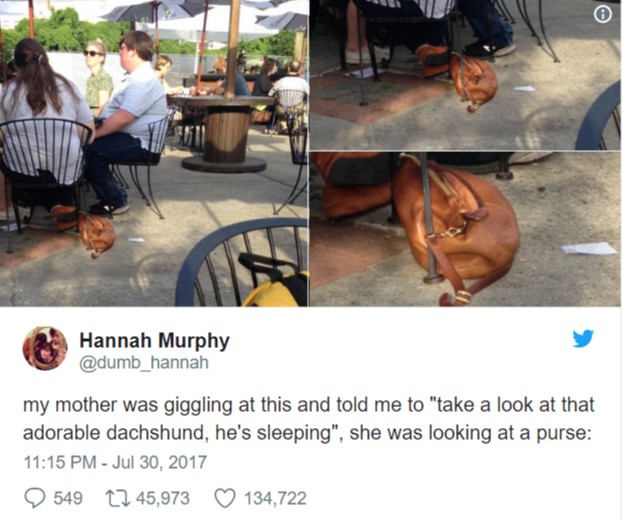The width and height of the screenshot is (622, 520).
Task: Click the 45,973 retweets count
Action: click(x=161, y=497)
